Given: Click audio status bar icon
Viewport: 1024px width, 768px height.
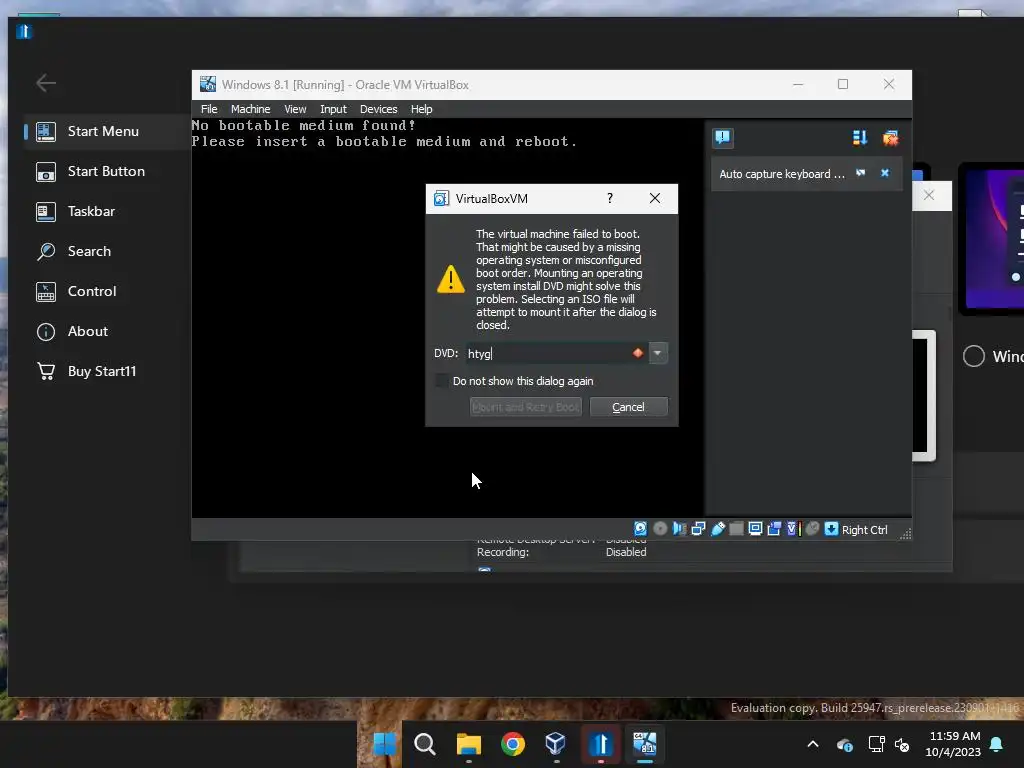Looking at the screenshot, I should click(679, 529).
